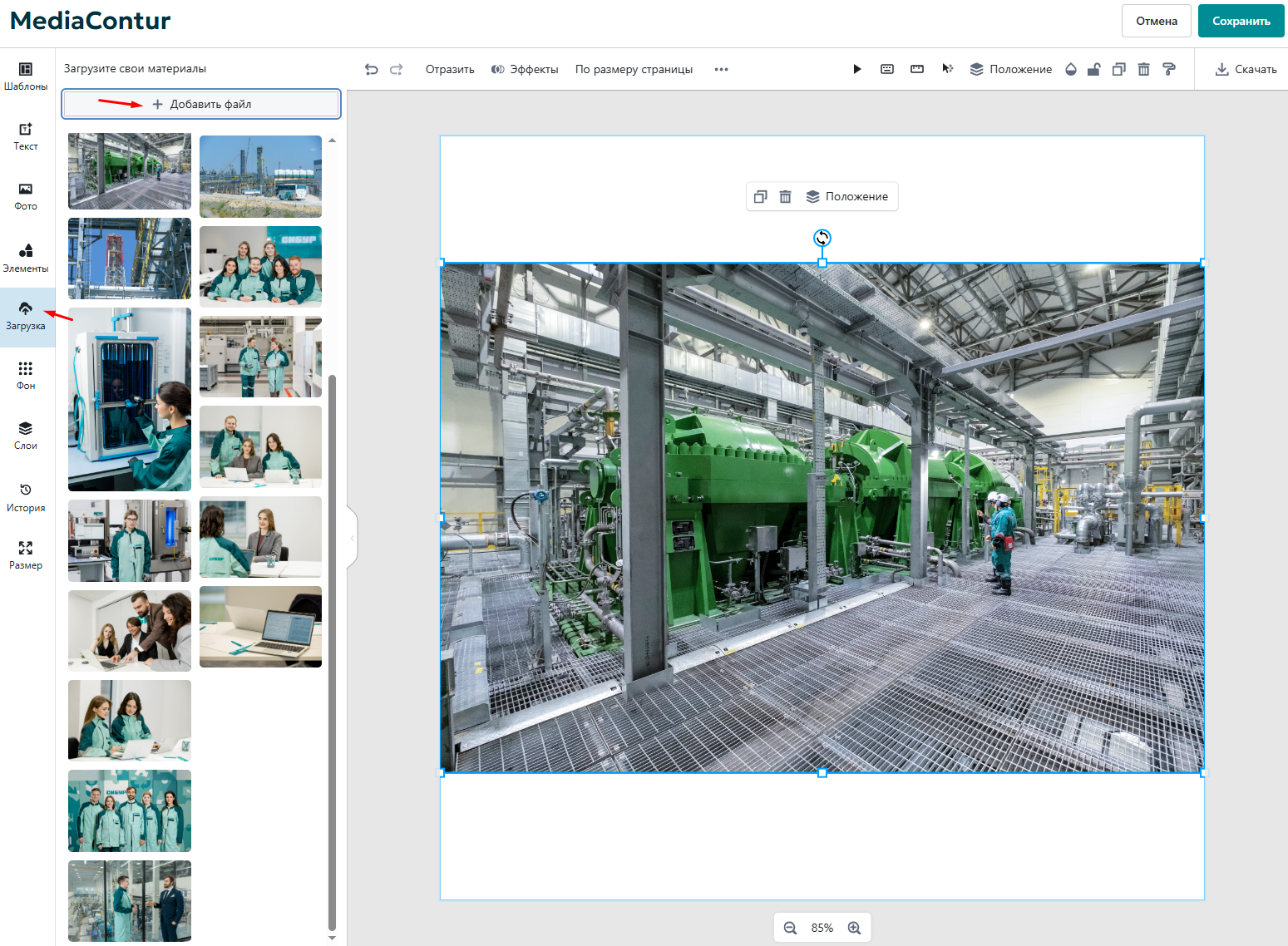Click the zoom out magnifier icon
The width and height of the screenshot is (1288, 946).
(x=790, y=928)
